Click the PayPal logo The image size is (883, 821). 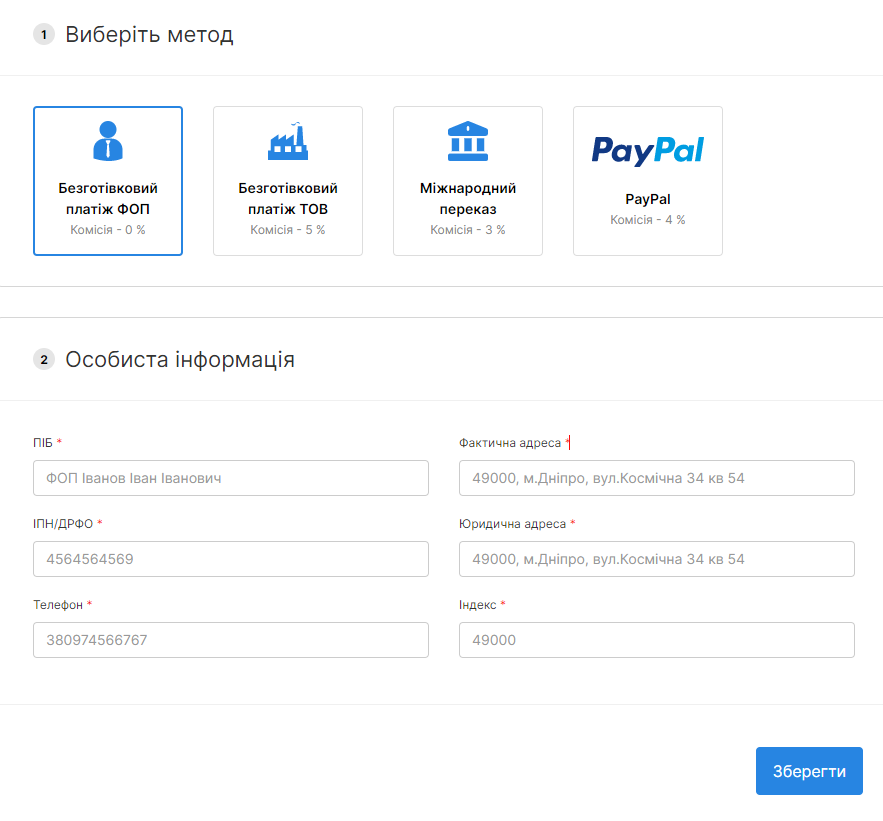coord(647,150)
